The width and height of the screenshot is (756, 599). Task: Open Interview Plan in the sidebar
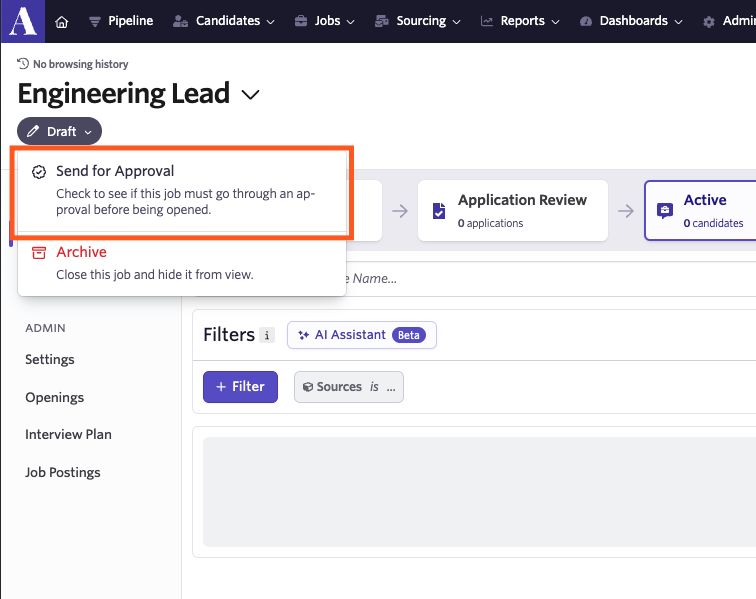pos(68,435)
